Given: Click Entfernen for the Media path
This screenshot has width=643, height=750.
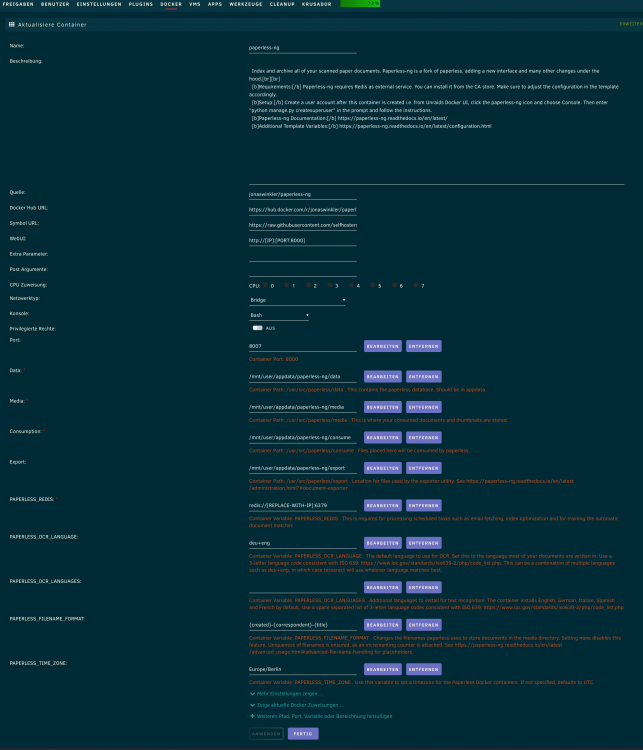Looking at the screenshot, I should [x=424, y=407].
